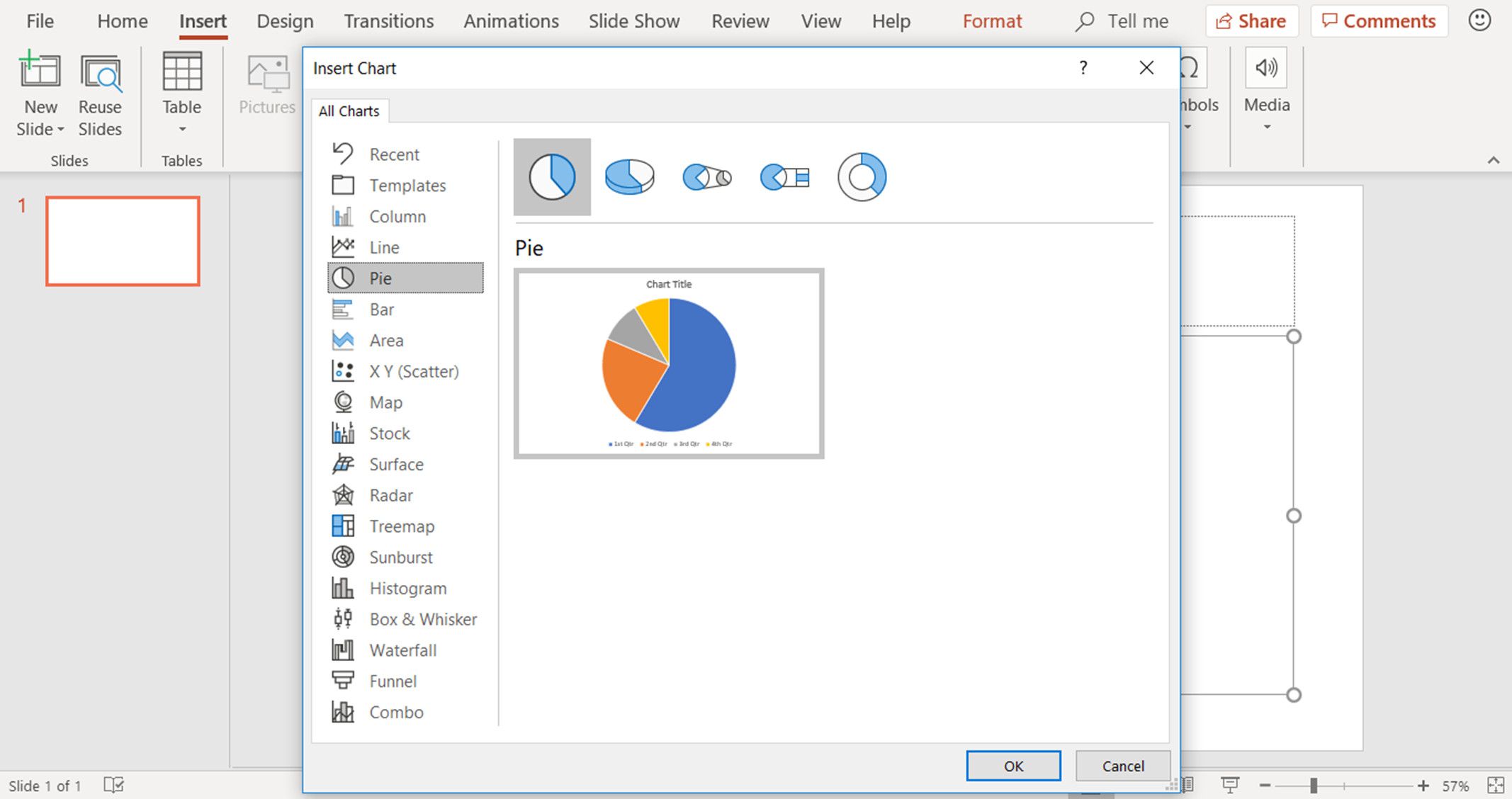This screenshot has width=1512, height=799.
Task: Open the Insert menu tab
Action: tap(201, 22)
